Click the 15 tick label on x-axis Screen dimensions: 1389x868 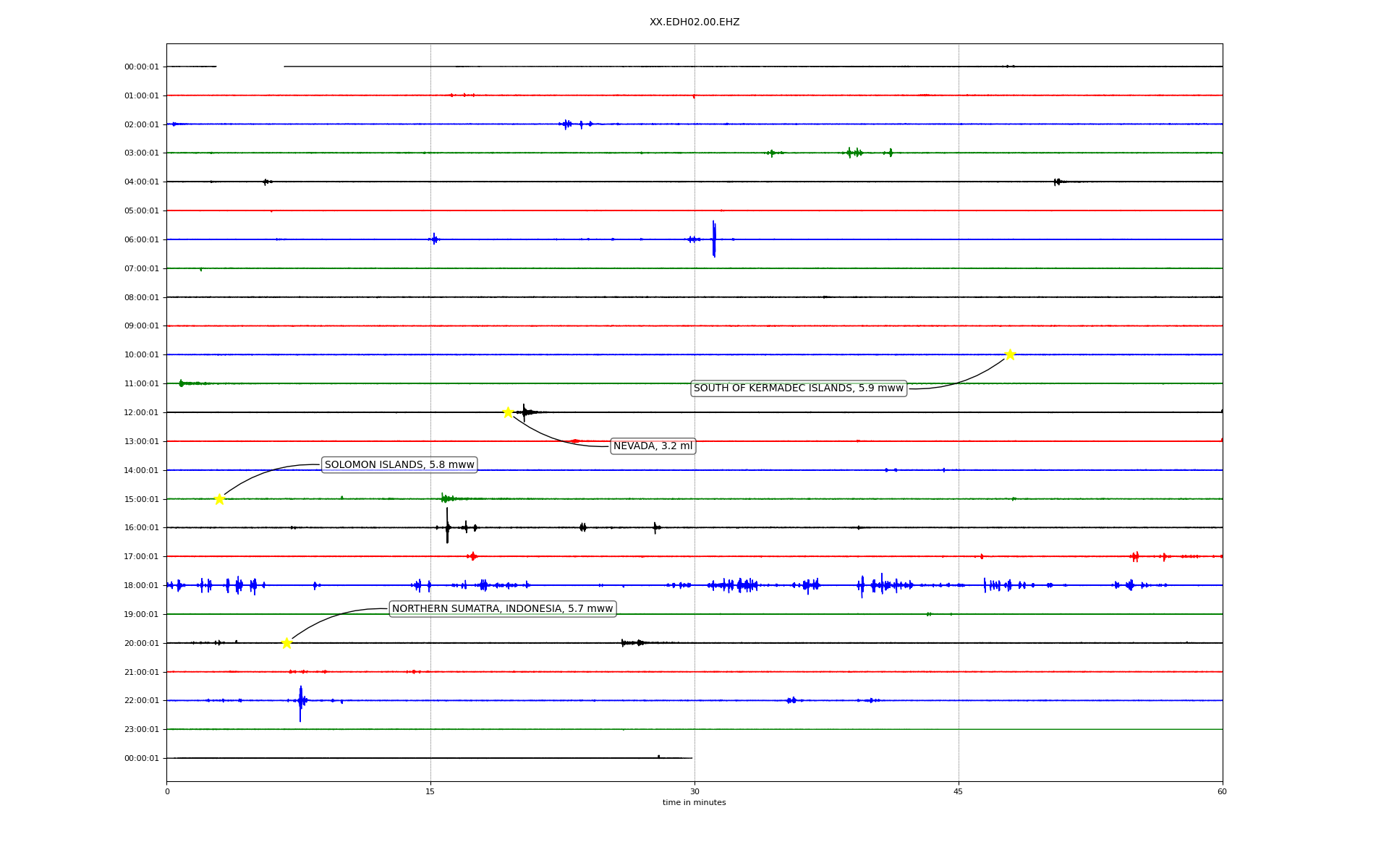(430, 791)
